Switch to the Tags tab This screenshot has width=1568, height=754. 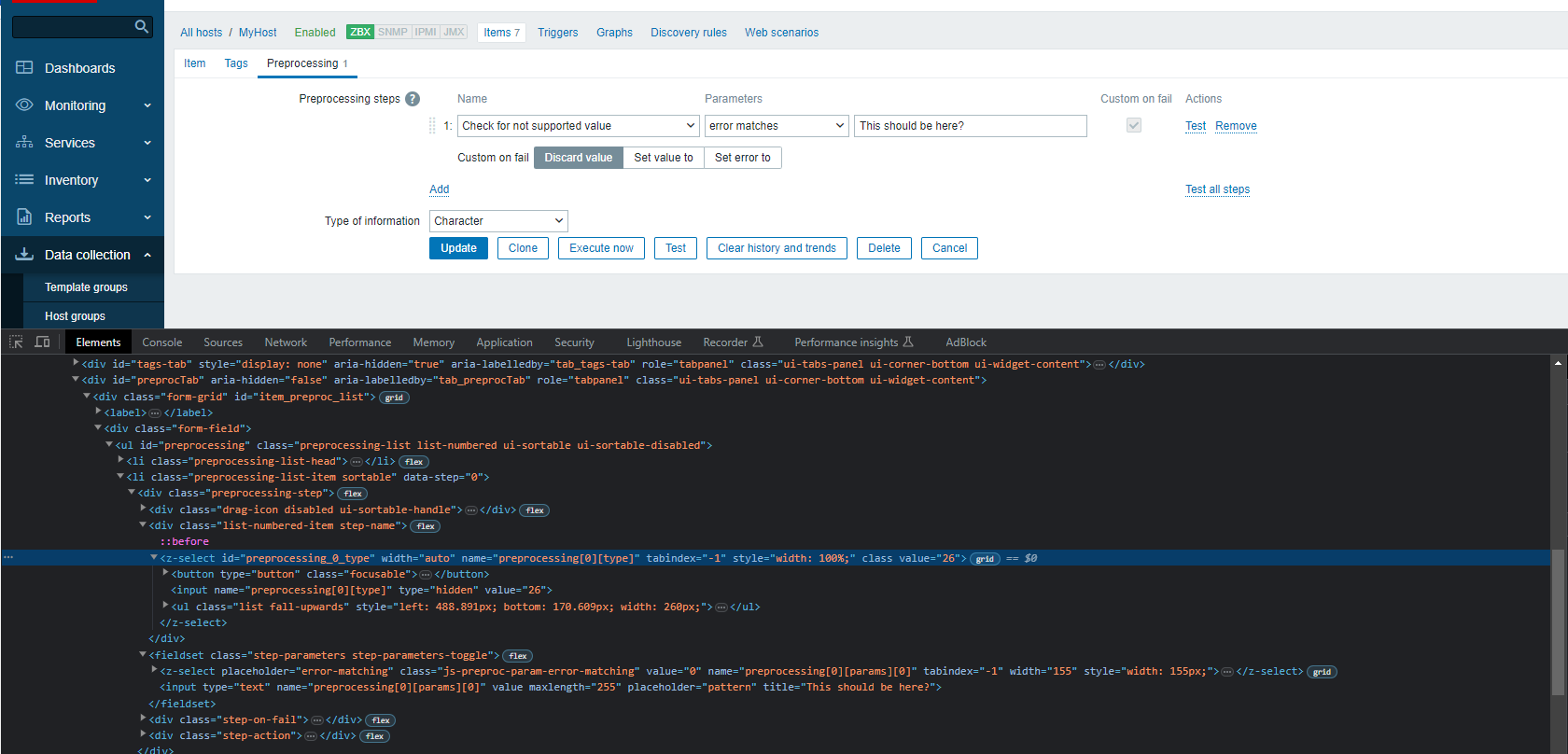coord(236,63)
